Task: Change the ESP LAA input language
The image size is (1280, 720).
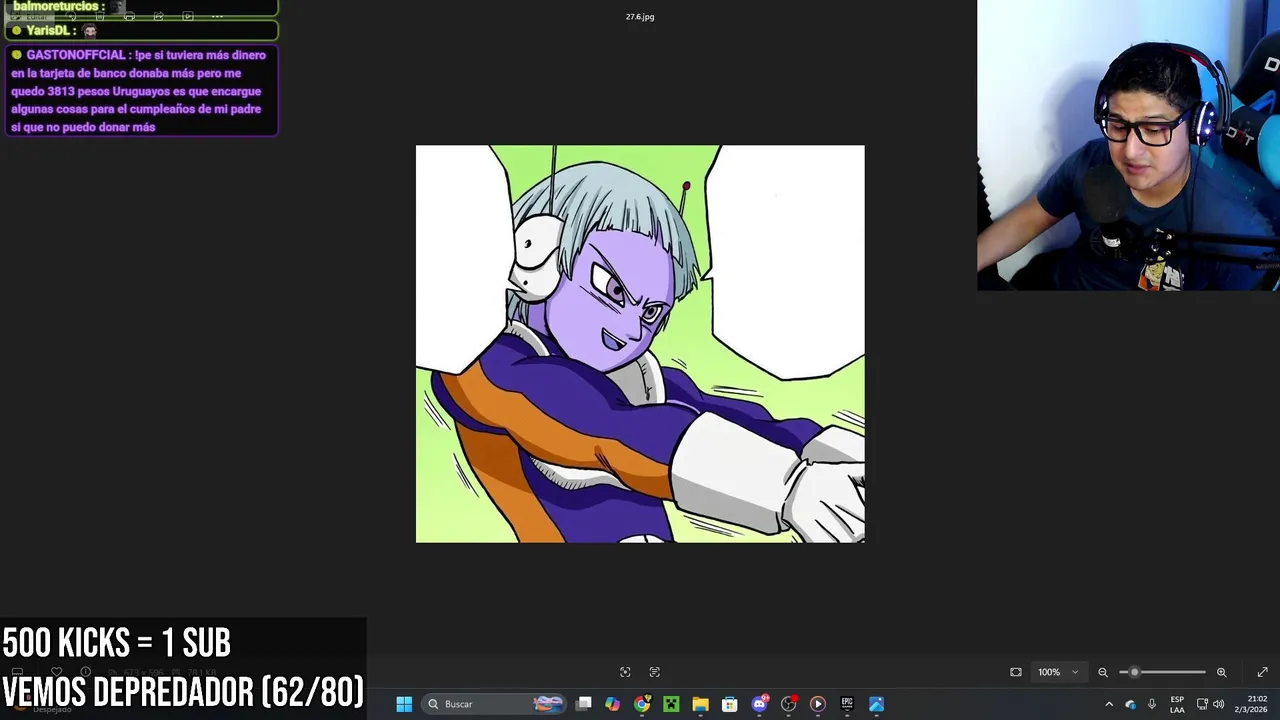Action: point(1177,704)
